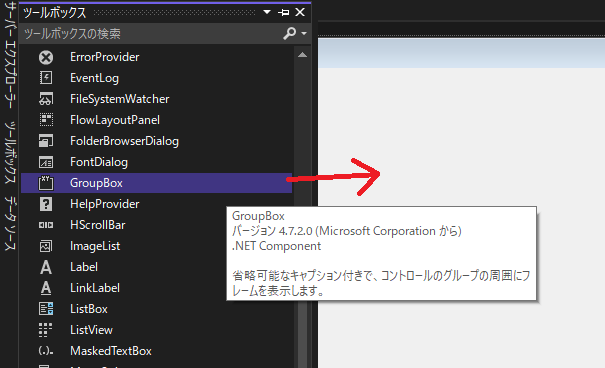Click the MaskedTextBox icon
605x368 pixels.
[x=46, y=351]
